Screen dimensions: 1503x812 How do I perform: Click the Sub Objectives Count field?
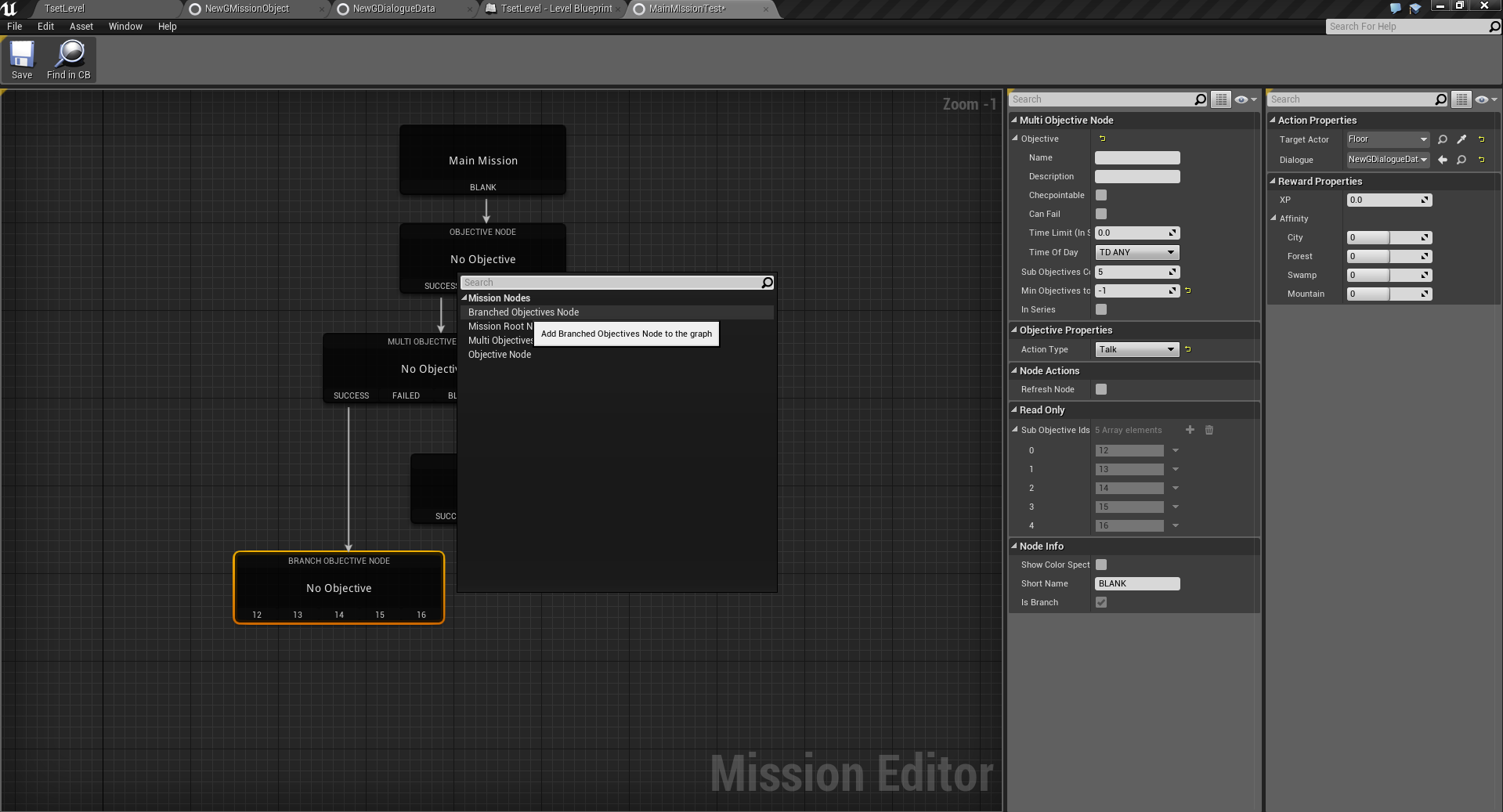click(x=1137, y=272)
